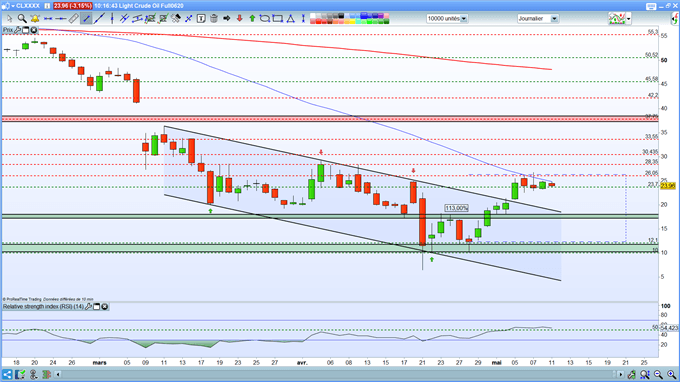Viewport: 680px width, 382px height.
Task: Pick the Fibonacci extension grid tool
Action: [x=163, y=18]
